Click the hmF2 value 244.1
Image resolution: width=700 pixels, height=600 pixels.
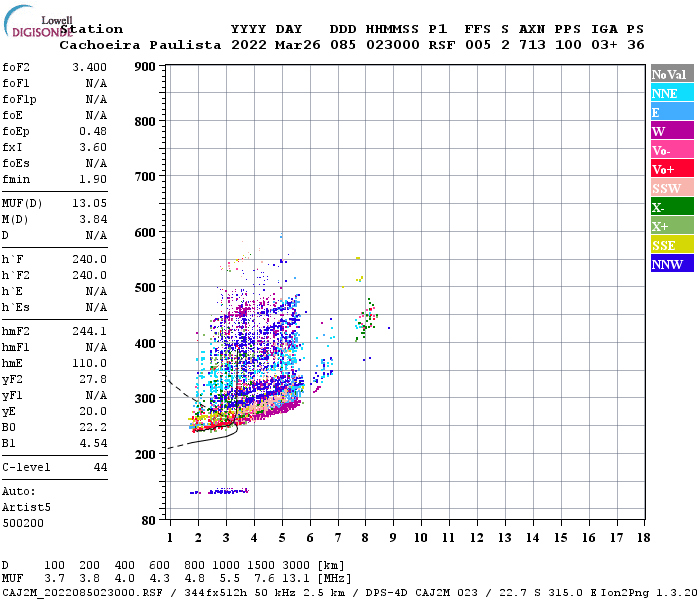(x=89, y=331)
